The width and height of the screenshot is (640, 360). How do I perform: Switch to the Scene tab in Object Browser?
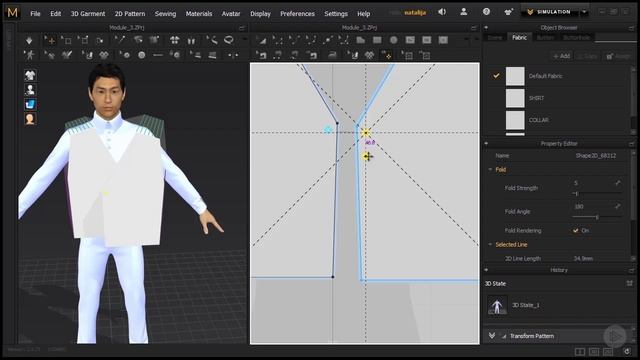495,37
